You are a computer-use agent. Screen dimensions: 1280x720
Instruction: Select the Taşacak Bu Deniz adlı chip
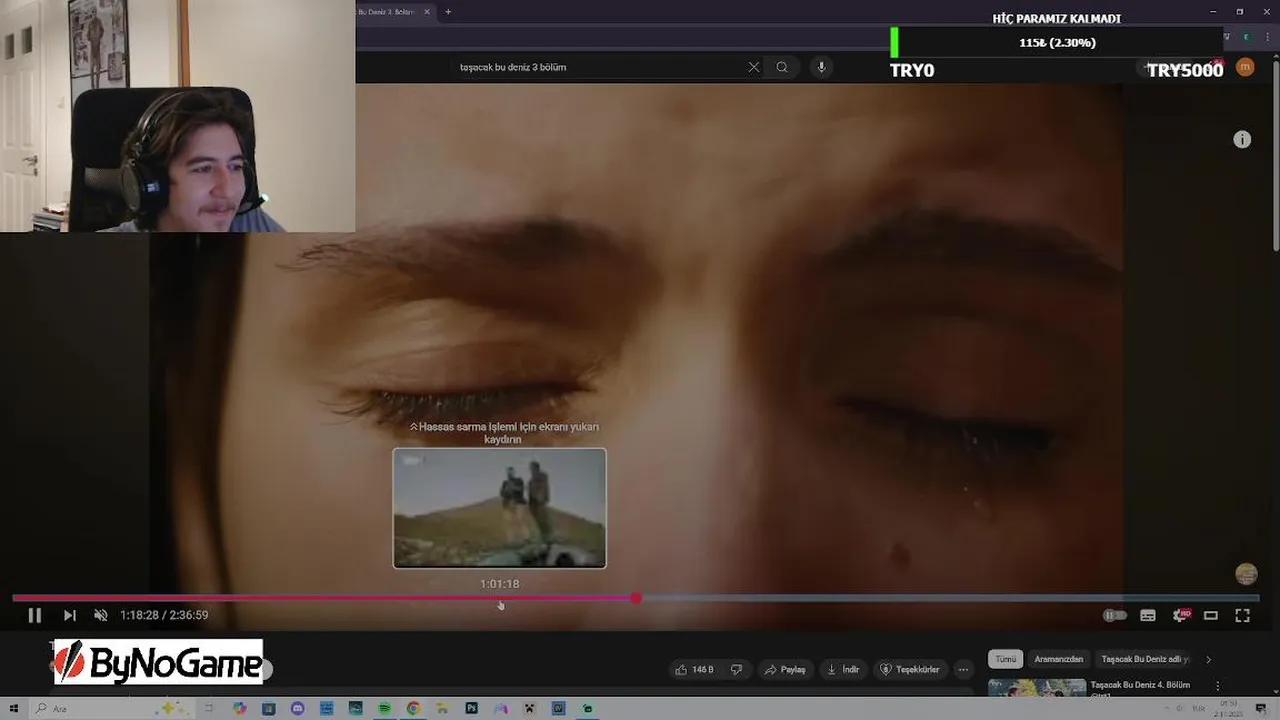[x=1145, y=659]
